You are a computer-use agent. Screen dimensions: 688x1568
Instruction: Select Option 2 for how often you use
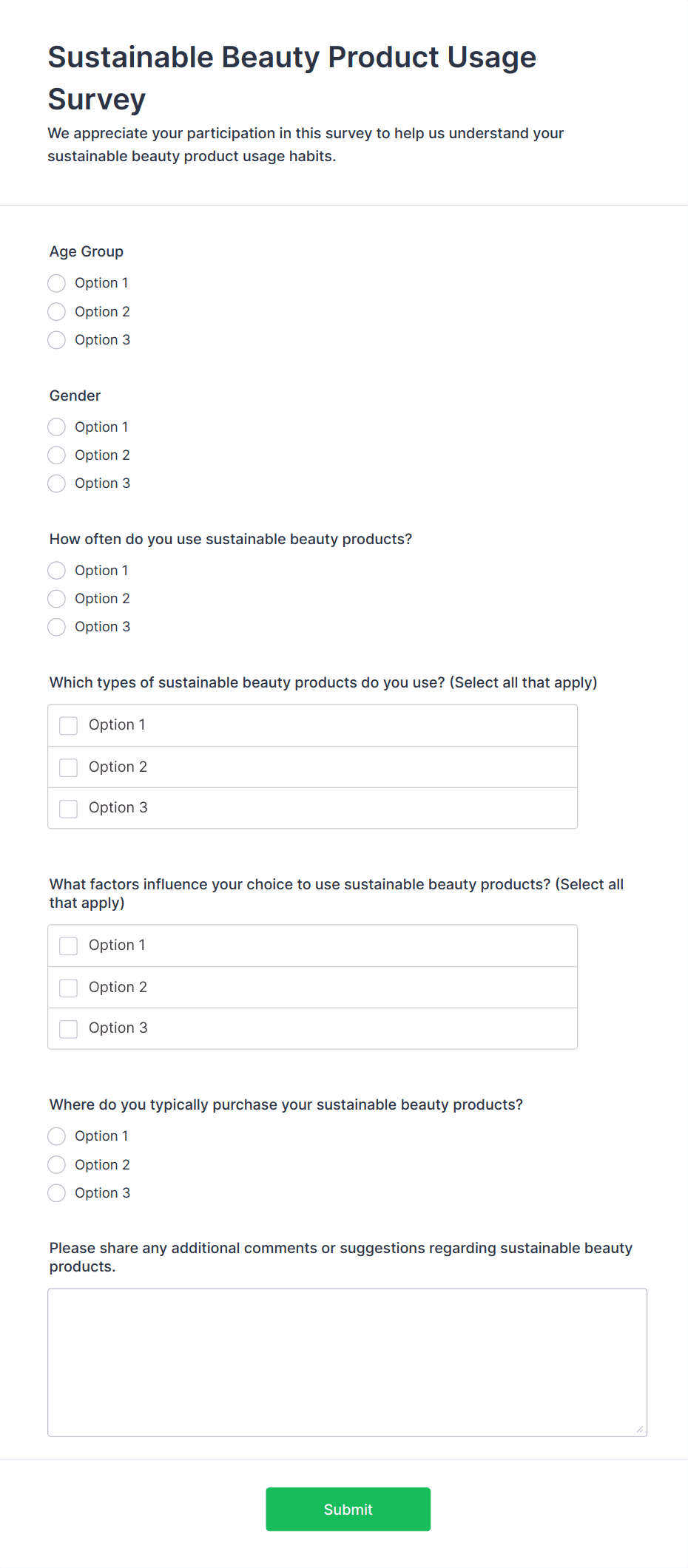(x=57, y=599)
